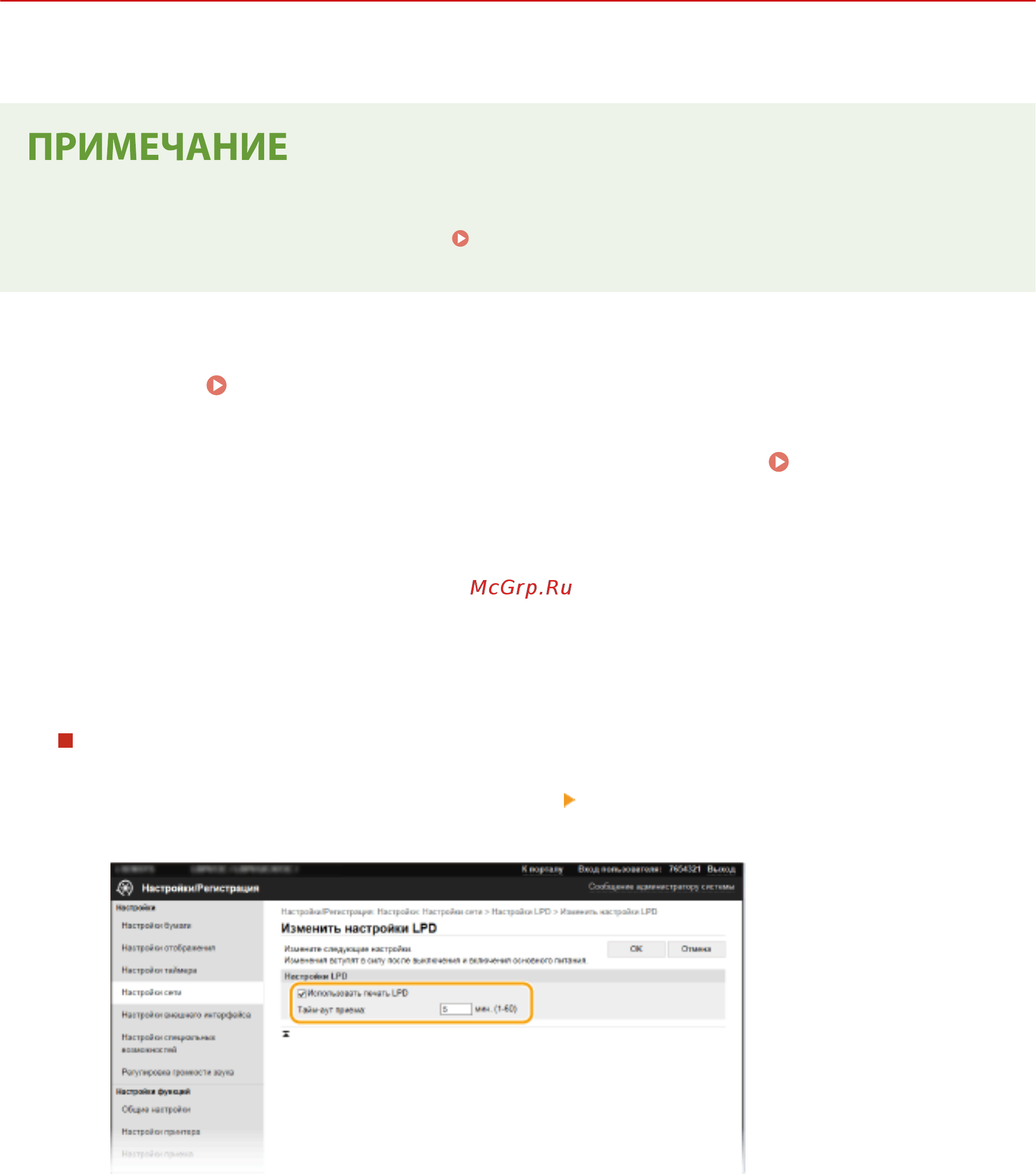
Task: Open Сообщение администратору системы link
Action: click(x=661, y=887)
